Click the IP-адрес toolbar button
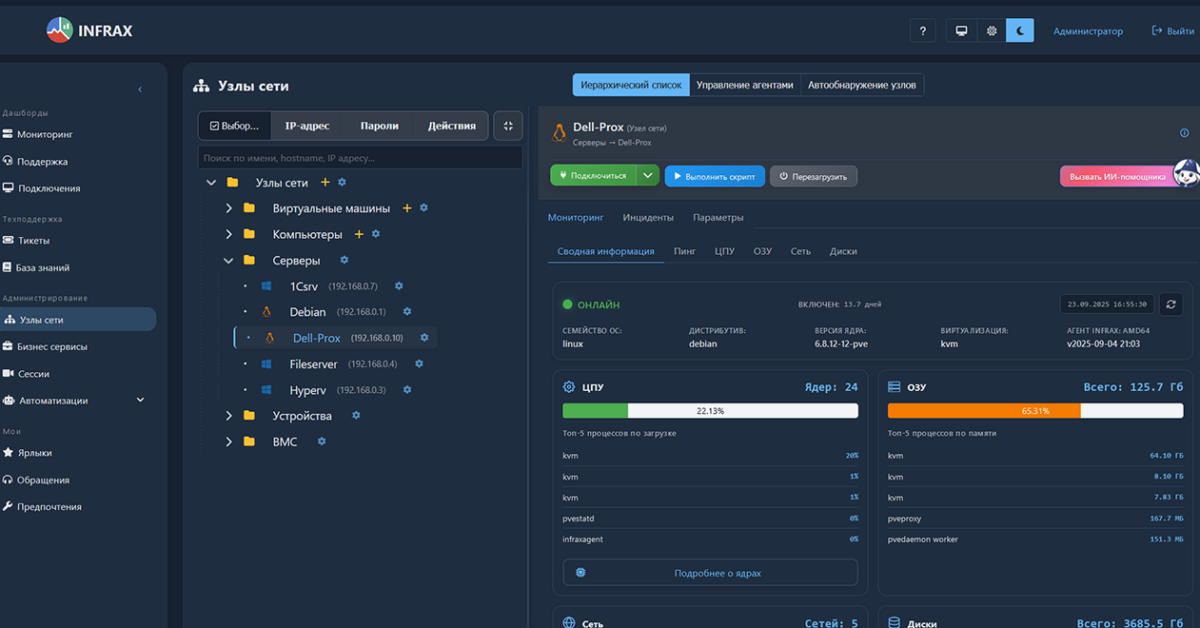The width and height of the screenshot is (1200, 628). click(307, 126)
